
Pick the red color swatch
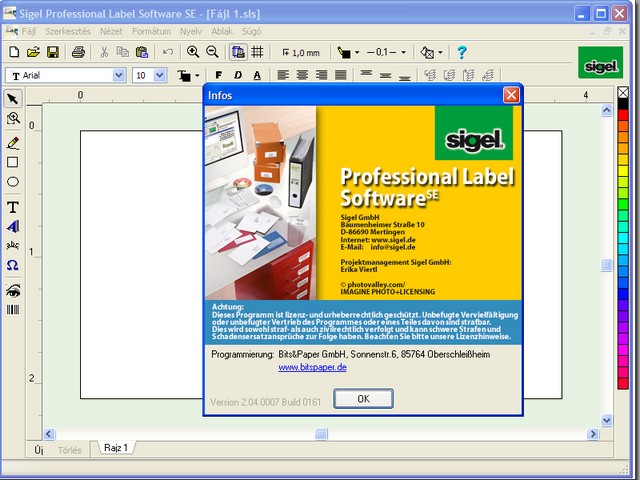623,115
